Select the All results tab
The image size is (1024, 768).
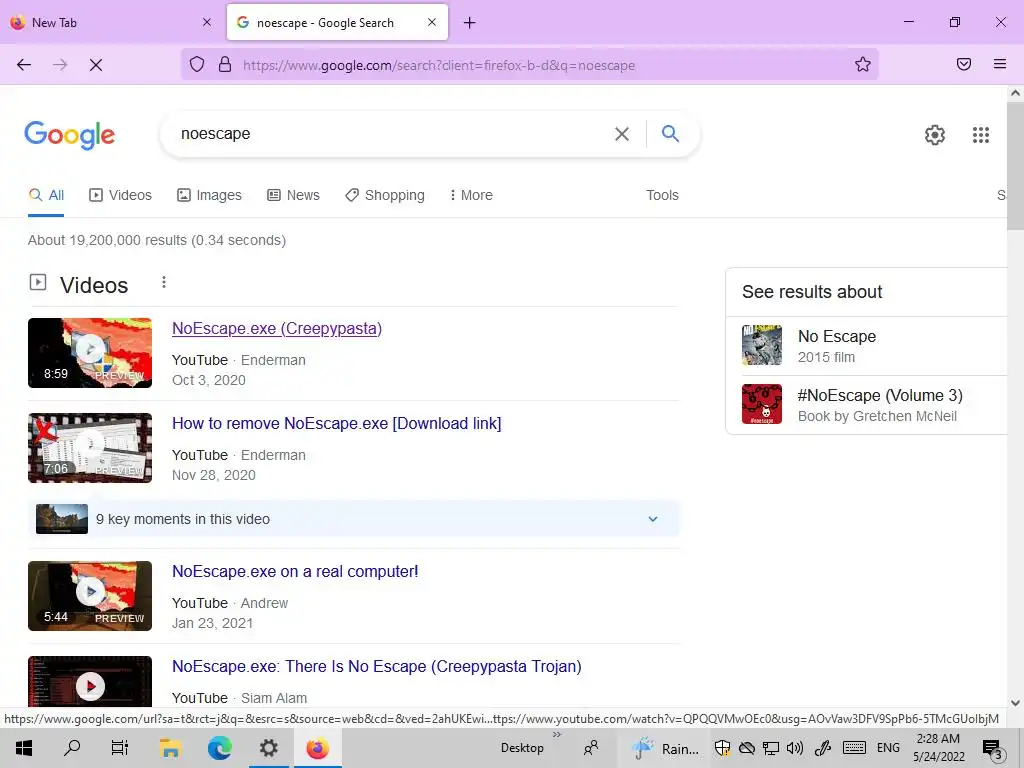point(46,195)
